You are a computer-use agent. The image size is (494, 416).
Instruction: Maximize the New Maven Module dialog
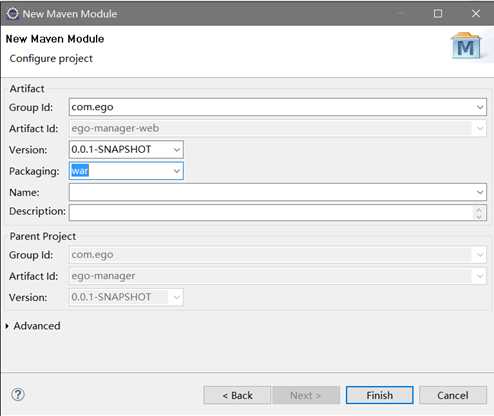[438, 13]
